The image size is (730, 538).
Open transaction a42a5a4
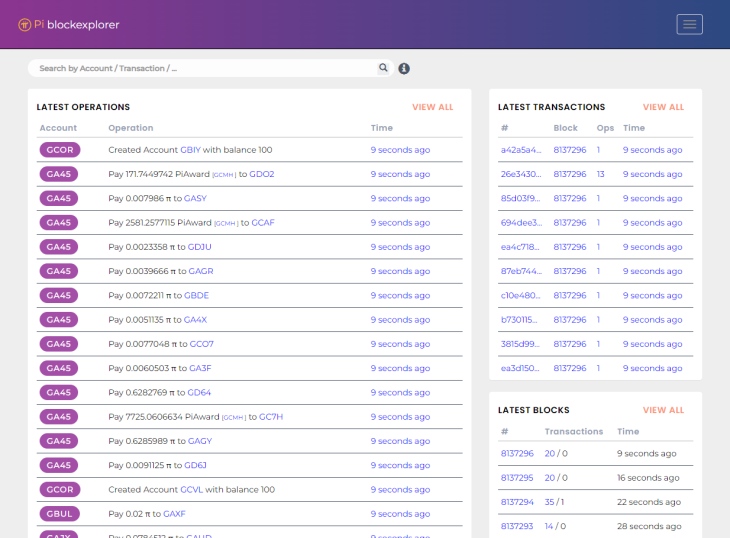520,150
